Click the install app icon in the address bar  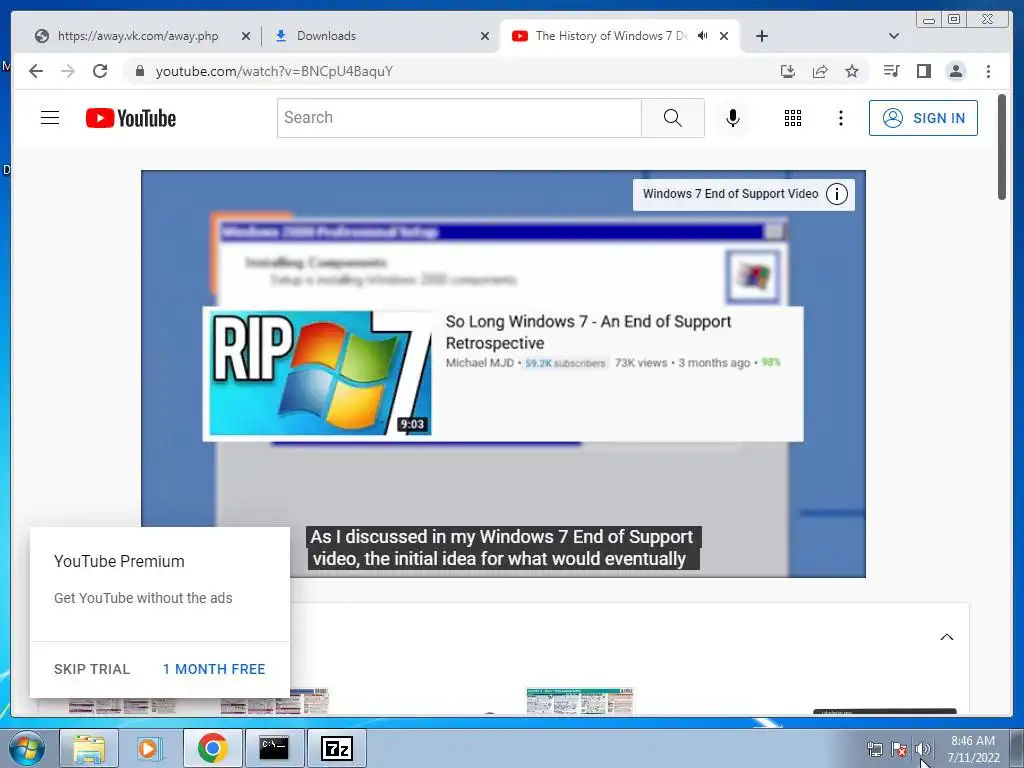coord(788,71)
